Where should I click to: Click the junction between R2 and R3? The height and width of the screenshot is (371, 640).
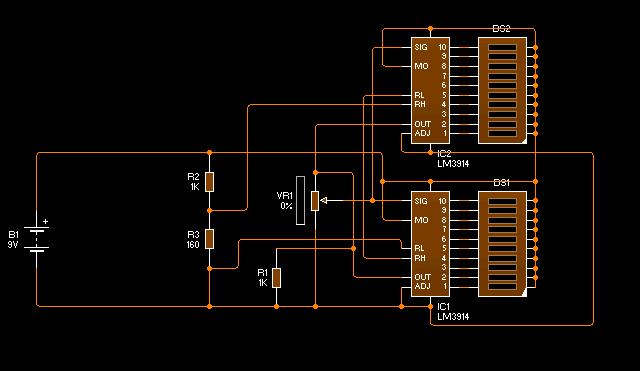point(209,210)
